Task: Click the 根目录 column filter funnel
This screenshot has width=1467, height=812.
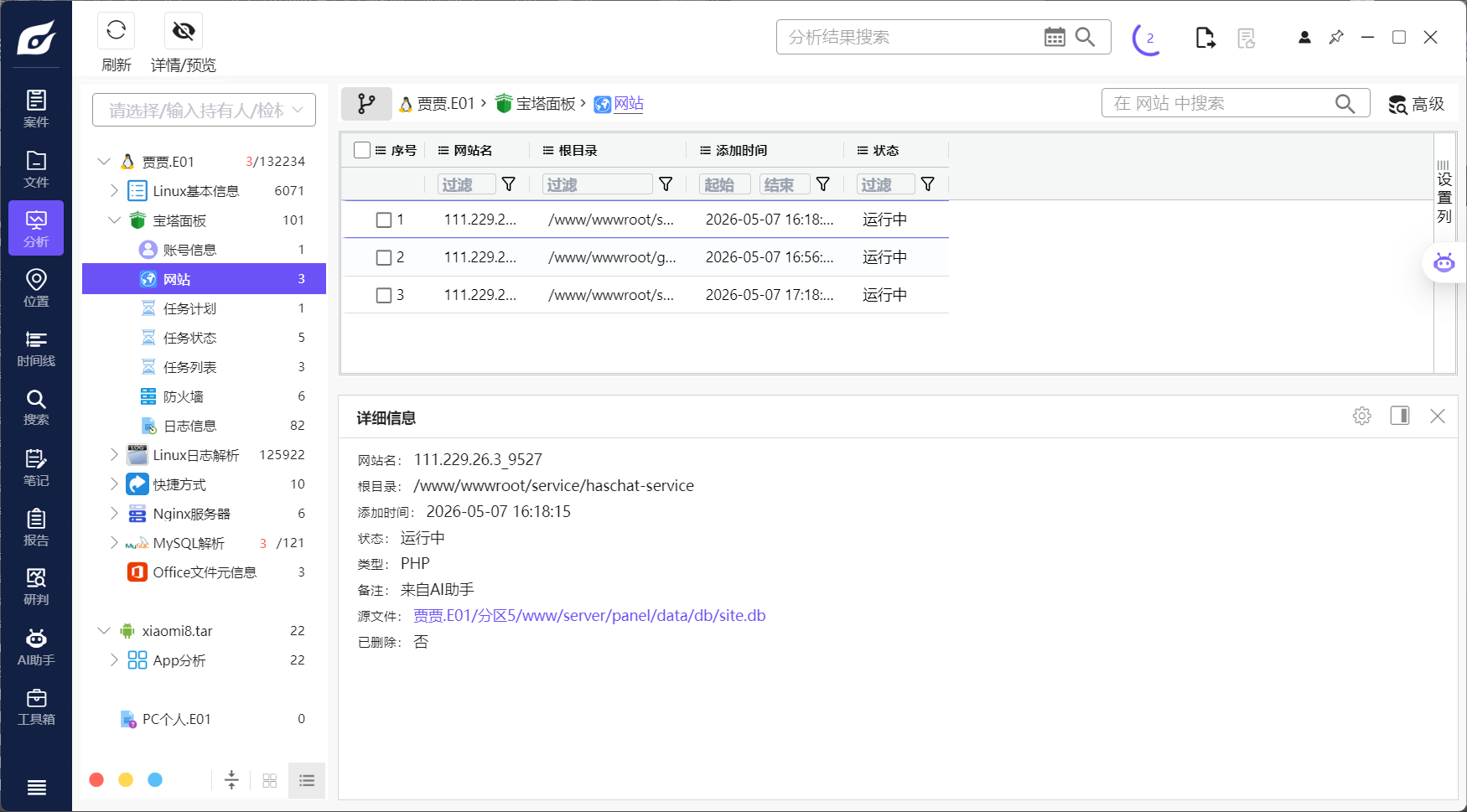Action: tap(666, 184)
